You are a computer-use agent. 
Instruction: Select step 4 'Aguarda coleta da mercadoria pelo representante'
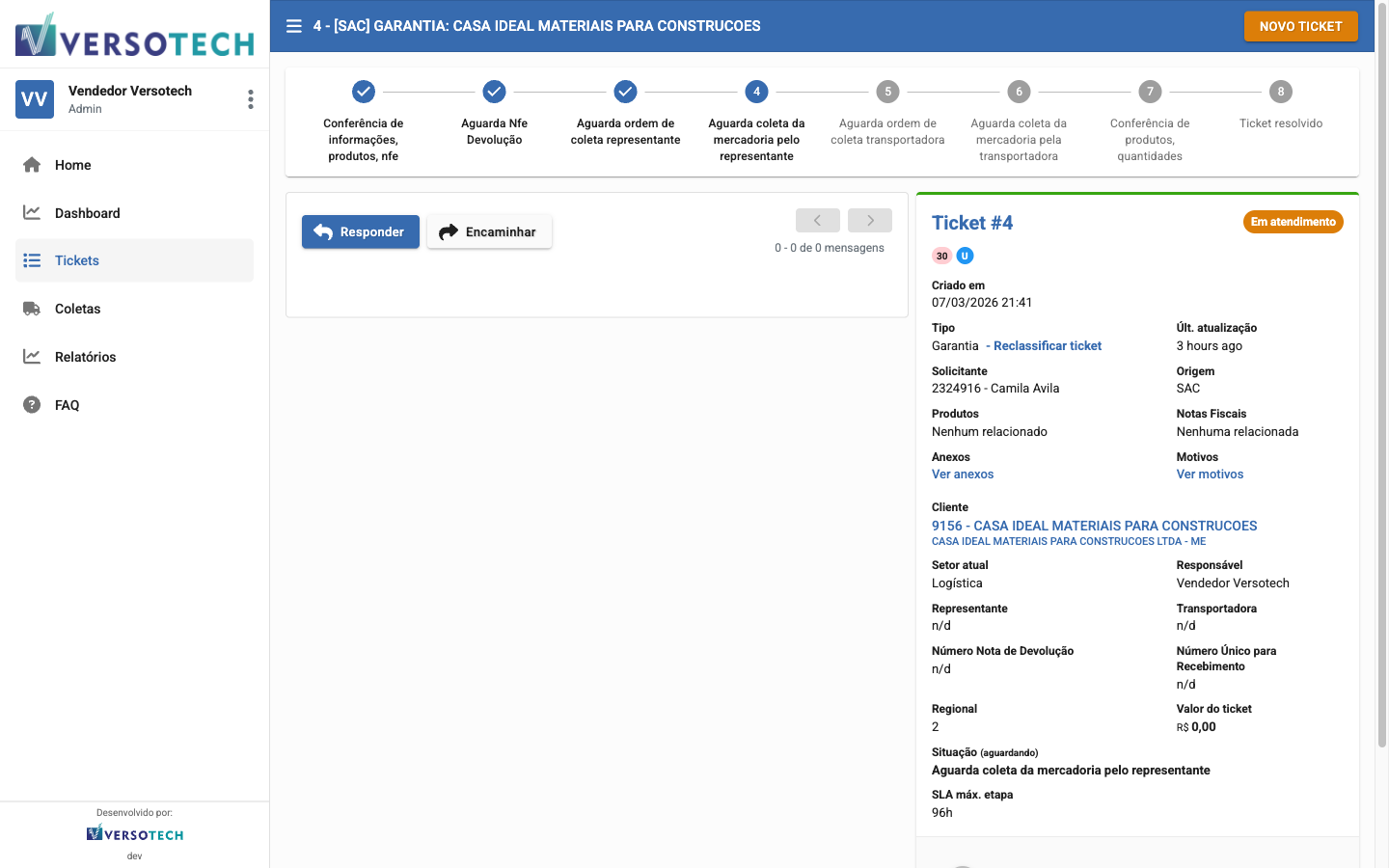pos(756,92)
